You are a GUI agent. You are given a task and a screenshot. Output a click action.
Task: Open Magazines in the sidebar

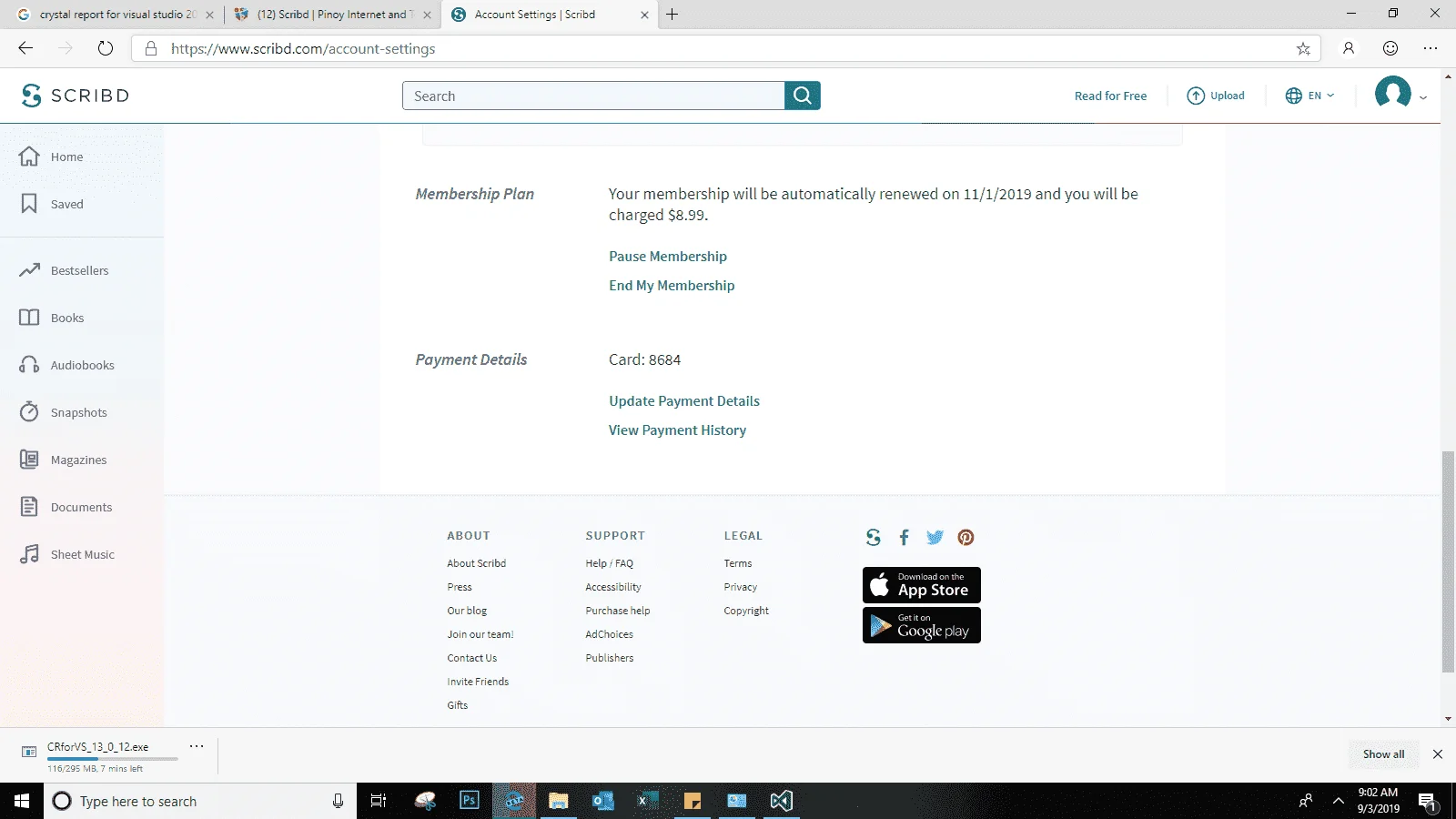point(63,460)
